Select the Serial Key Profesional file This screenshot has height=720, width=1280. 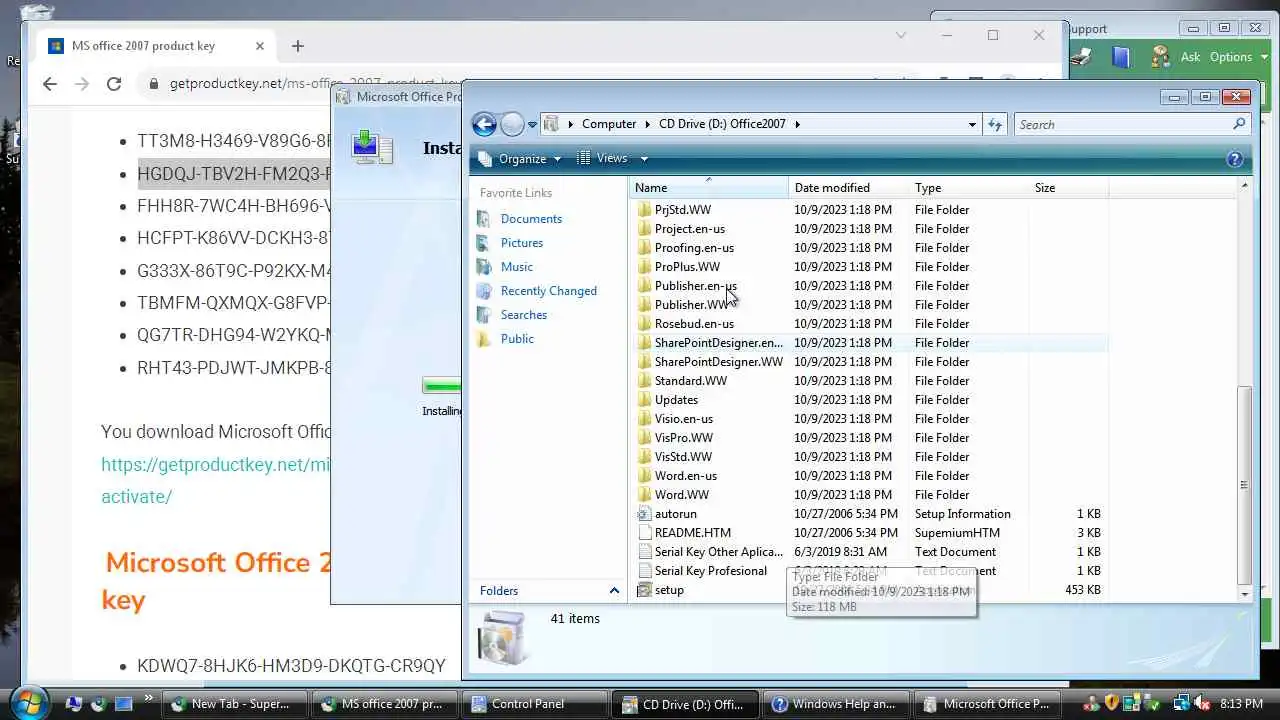click(710, 571)
